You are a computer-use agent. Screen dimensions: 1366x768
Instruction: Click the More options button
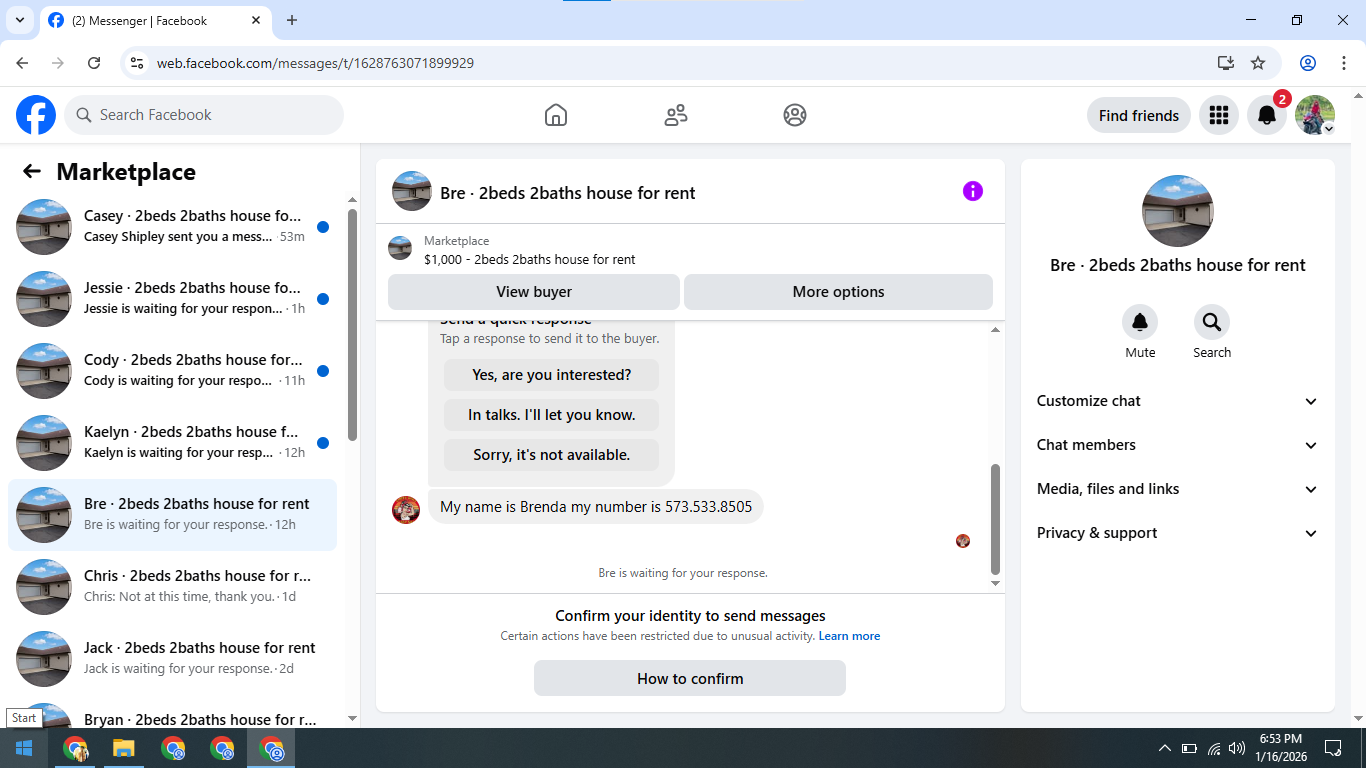pyautogui.click(x=838, y=292)
